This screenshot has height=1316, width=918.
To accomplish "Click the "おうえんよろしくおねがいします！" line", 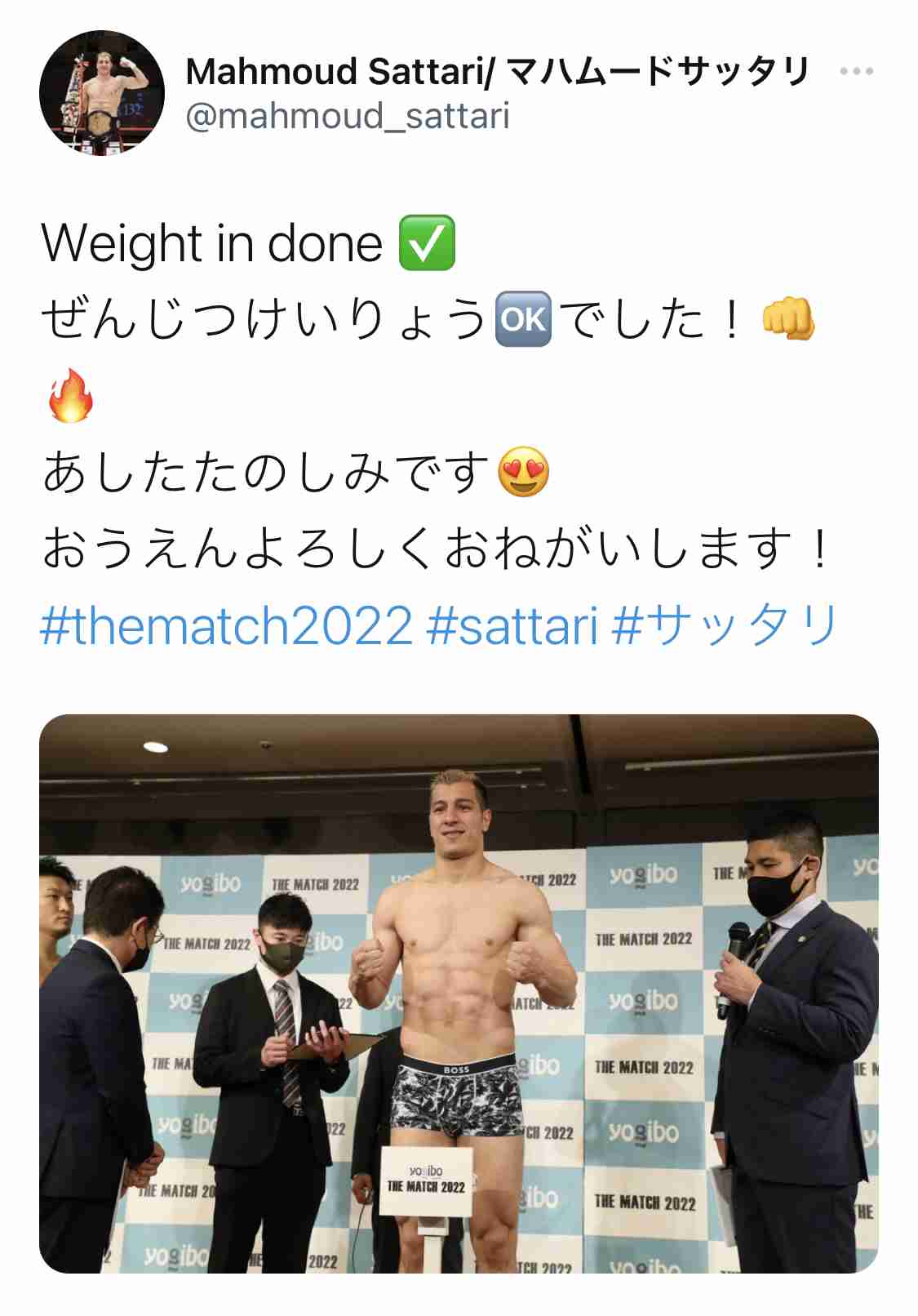I will click(x=437, y=549).
